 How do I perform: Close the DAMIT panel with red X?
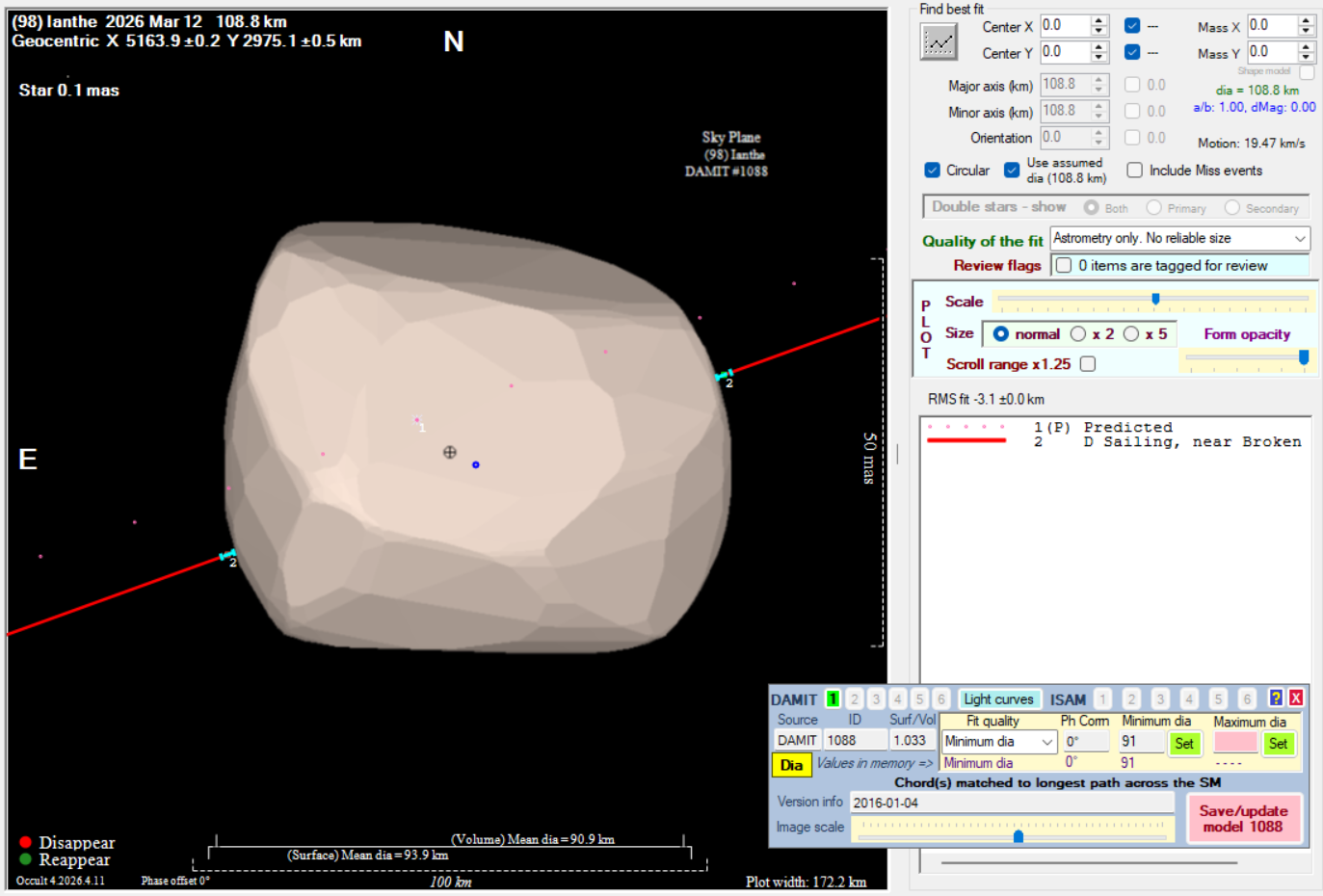[x=1296, y=698]
